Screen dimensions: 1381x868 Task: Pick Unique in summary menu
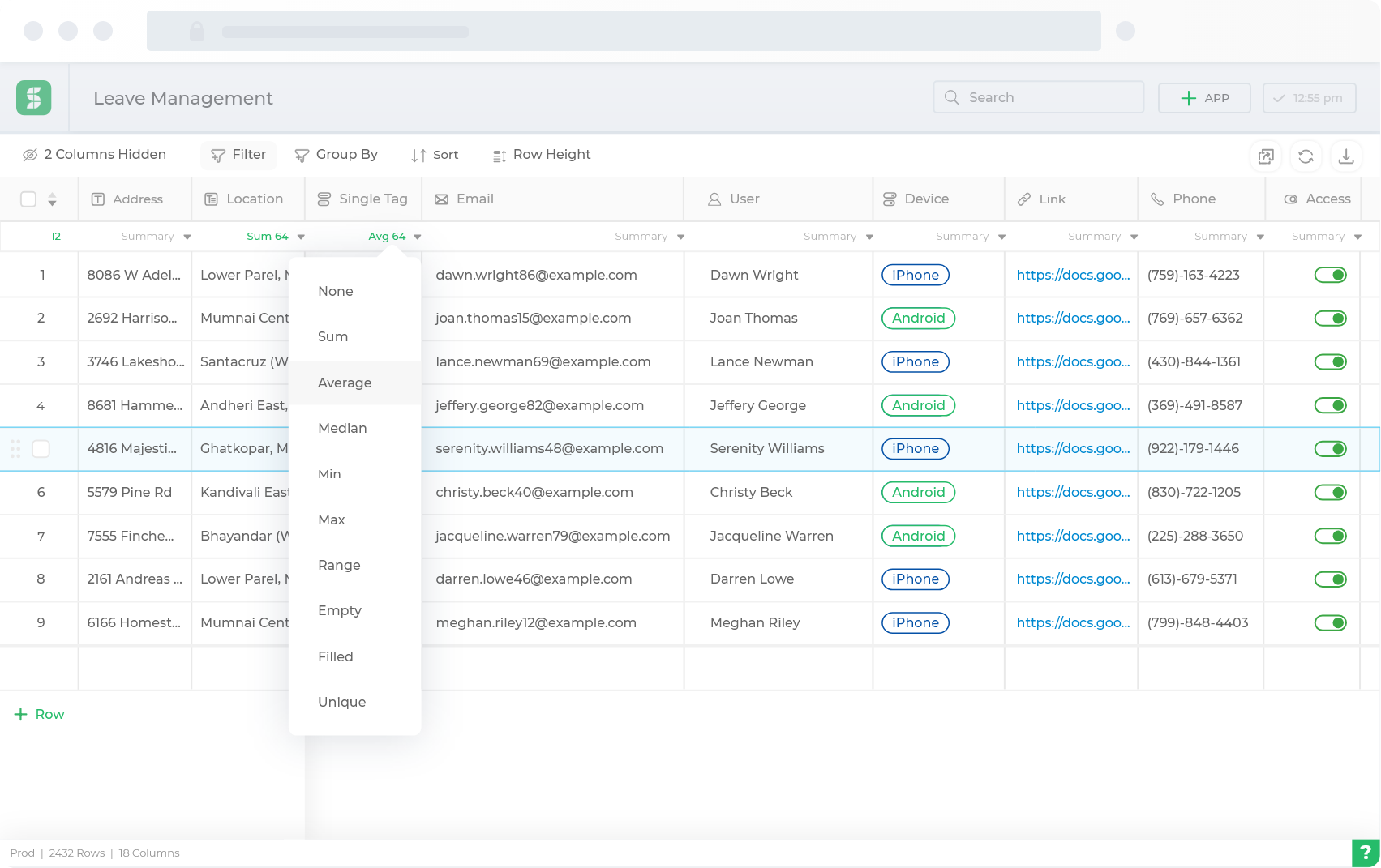click(x=355, y=703)
